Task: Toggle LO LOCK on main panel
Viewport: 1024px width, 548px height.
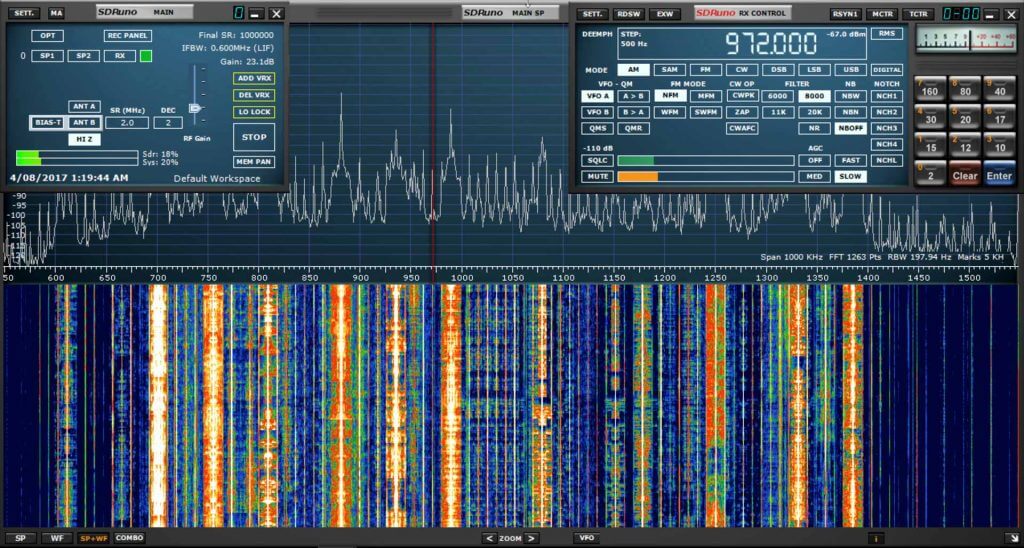Action: click(x=253, y=112)
